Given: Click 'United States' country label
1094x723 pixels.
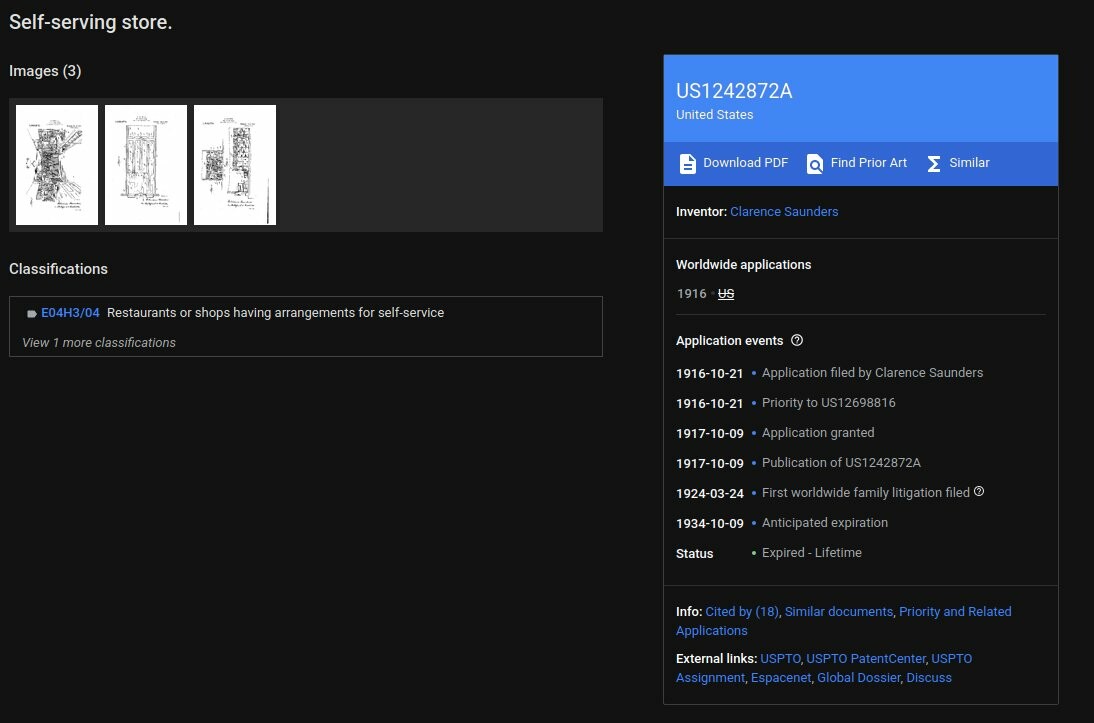Looking at the screenshot, I should point(714,114).
